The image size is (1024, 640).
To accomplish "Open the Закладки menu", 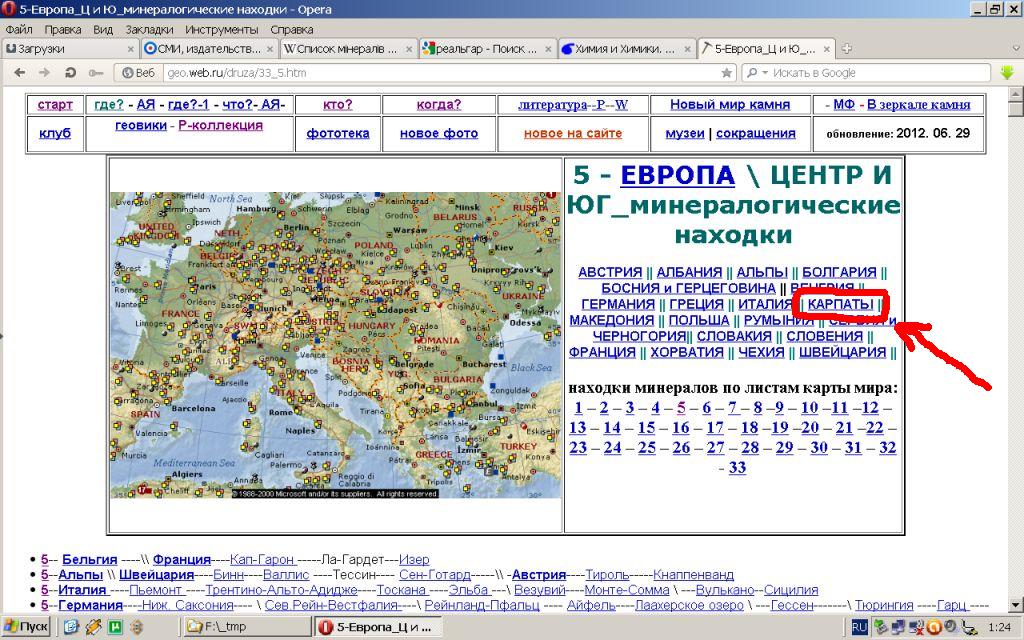I will [148, 29].
